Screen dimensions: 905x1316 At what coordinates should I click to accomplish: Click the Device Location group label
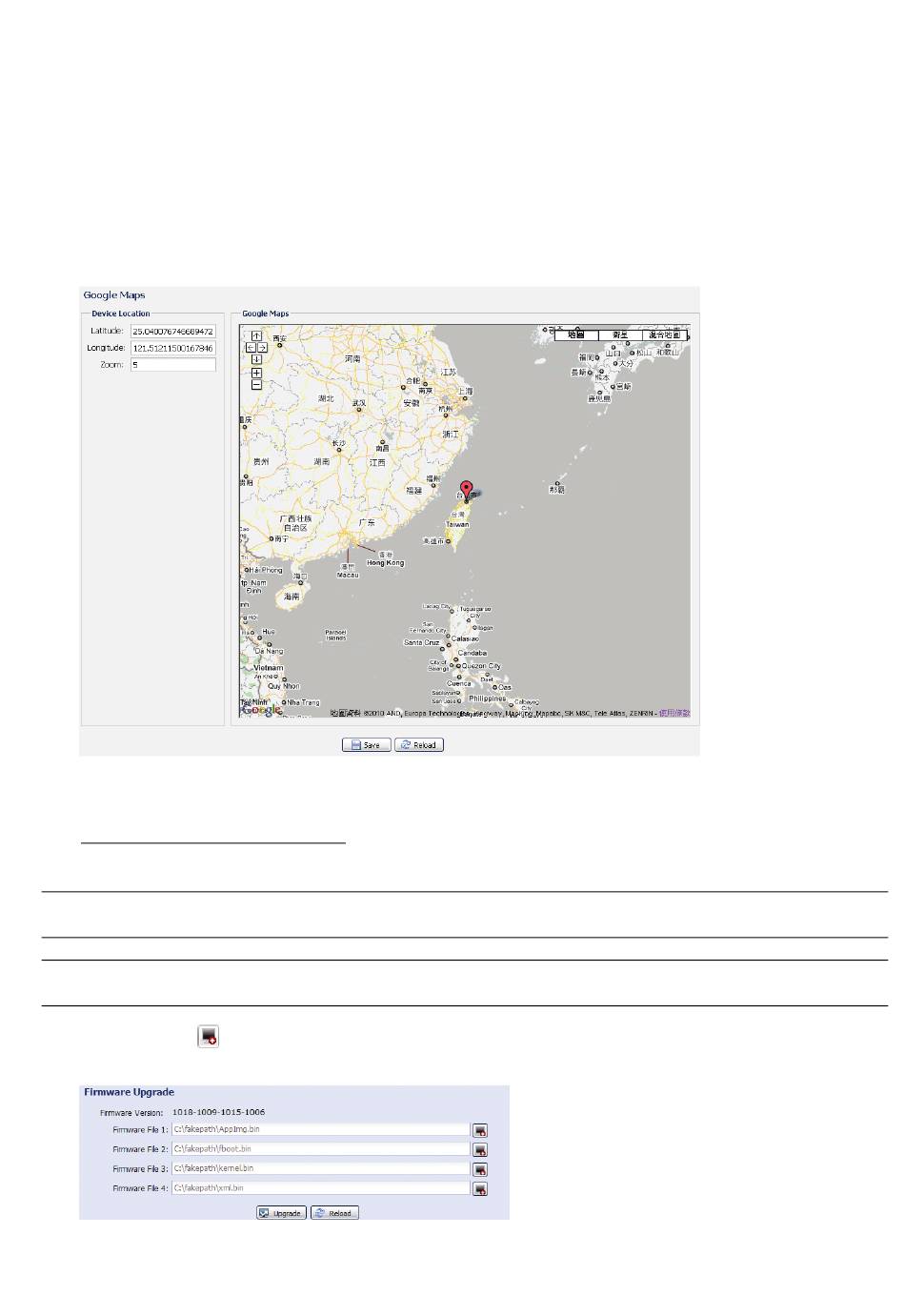[x=121, y=314]
